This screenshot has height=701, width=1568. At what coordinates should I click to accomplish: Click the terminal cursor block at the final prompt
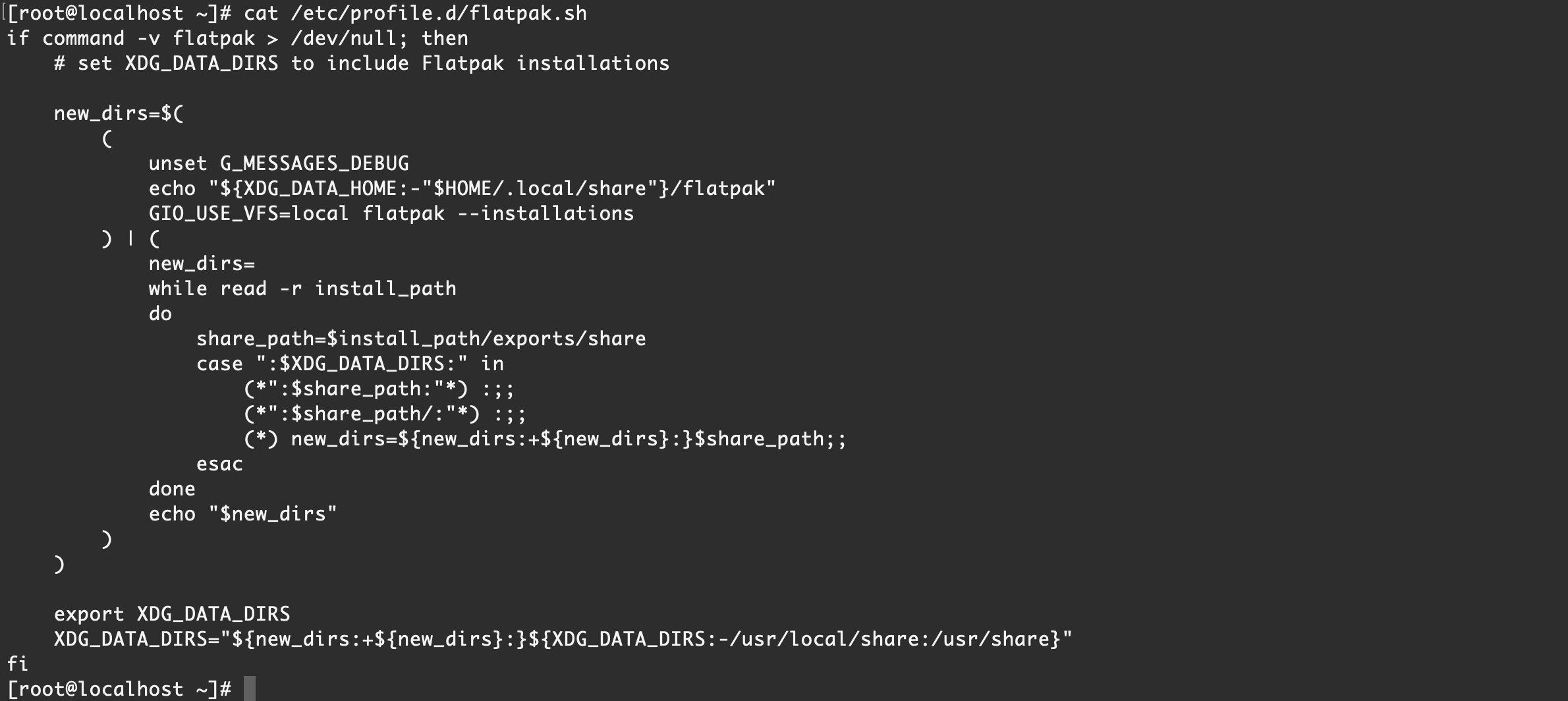point(249,688)
